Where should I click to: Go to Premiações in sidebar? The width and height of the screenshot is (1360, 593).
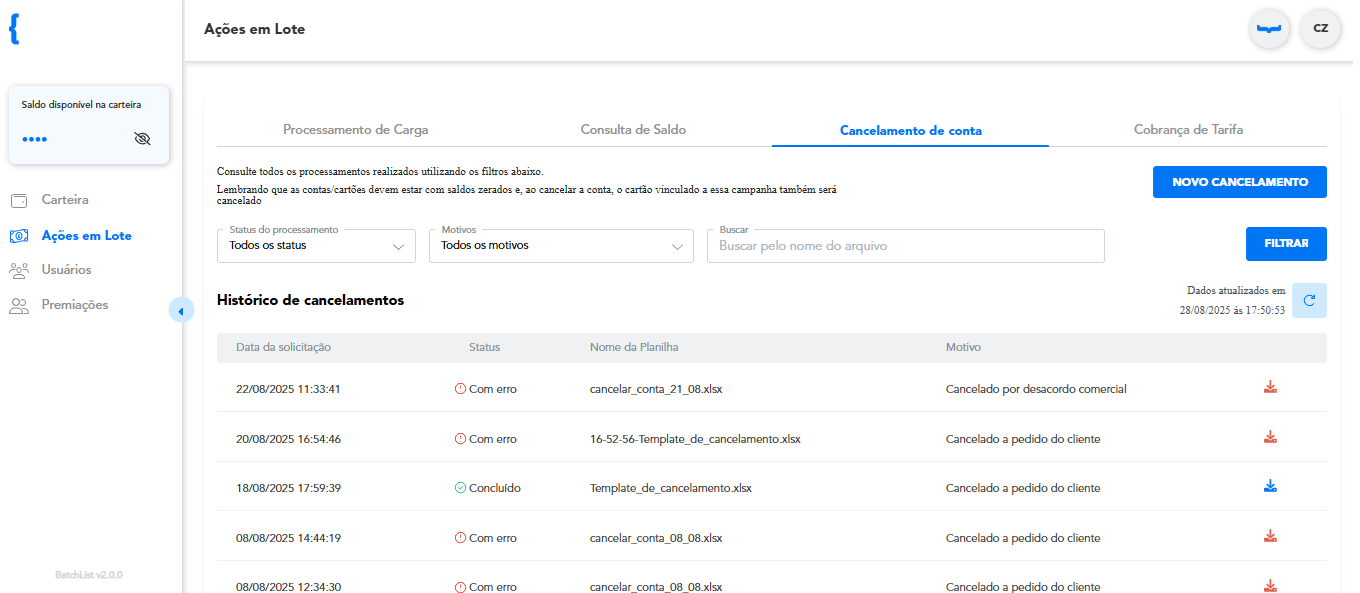[75, 305]
